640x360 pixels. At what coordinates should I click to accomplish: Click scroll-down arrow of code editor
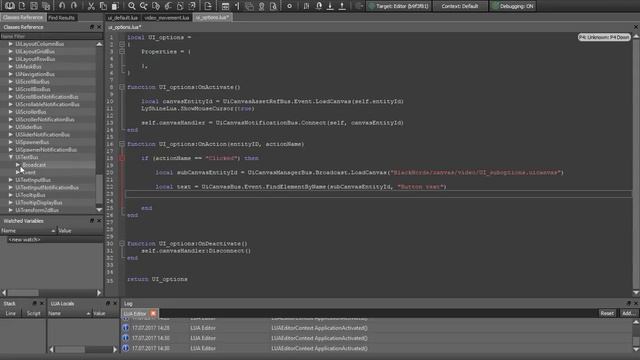coord(636,293)
